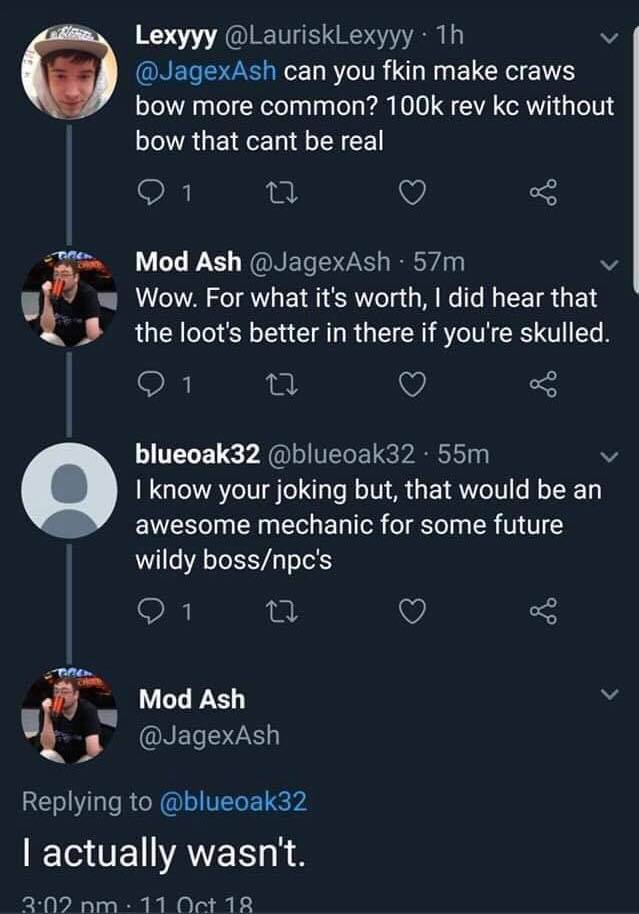Share blueoak32's tweet using share icon

pyautogui.click(x=543, y=611)
